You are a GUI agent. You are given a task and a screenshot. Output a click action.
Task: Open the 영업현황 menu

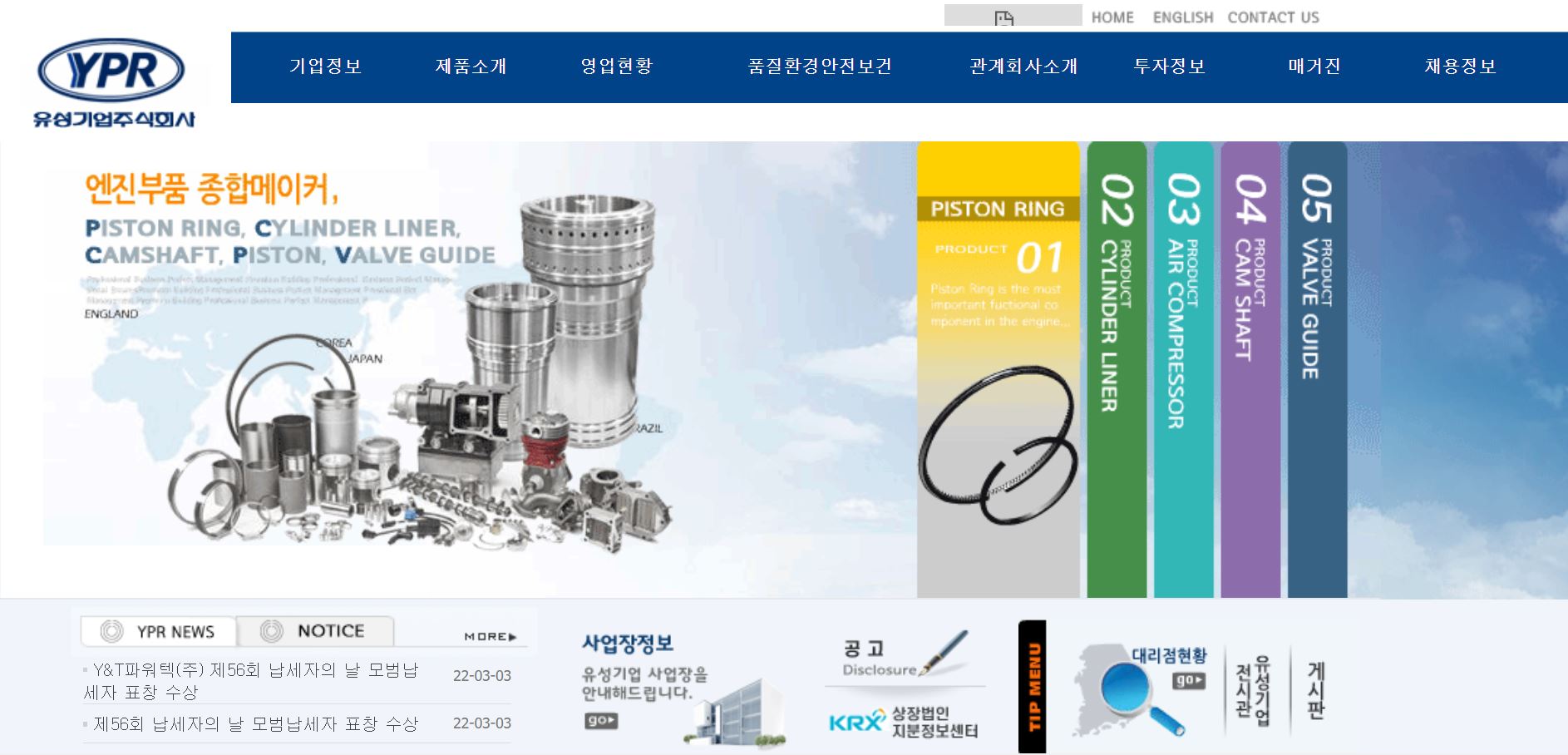coord(616,67)
